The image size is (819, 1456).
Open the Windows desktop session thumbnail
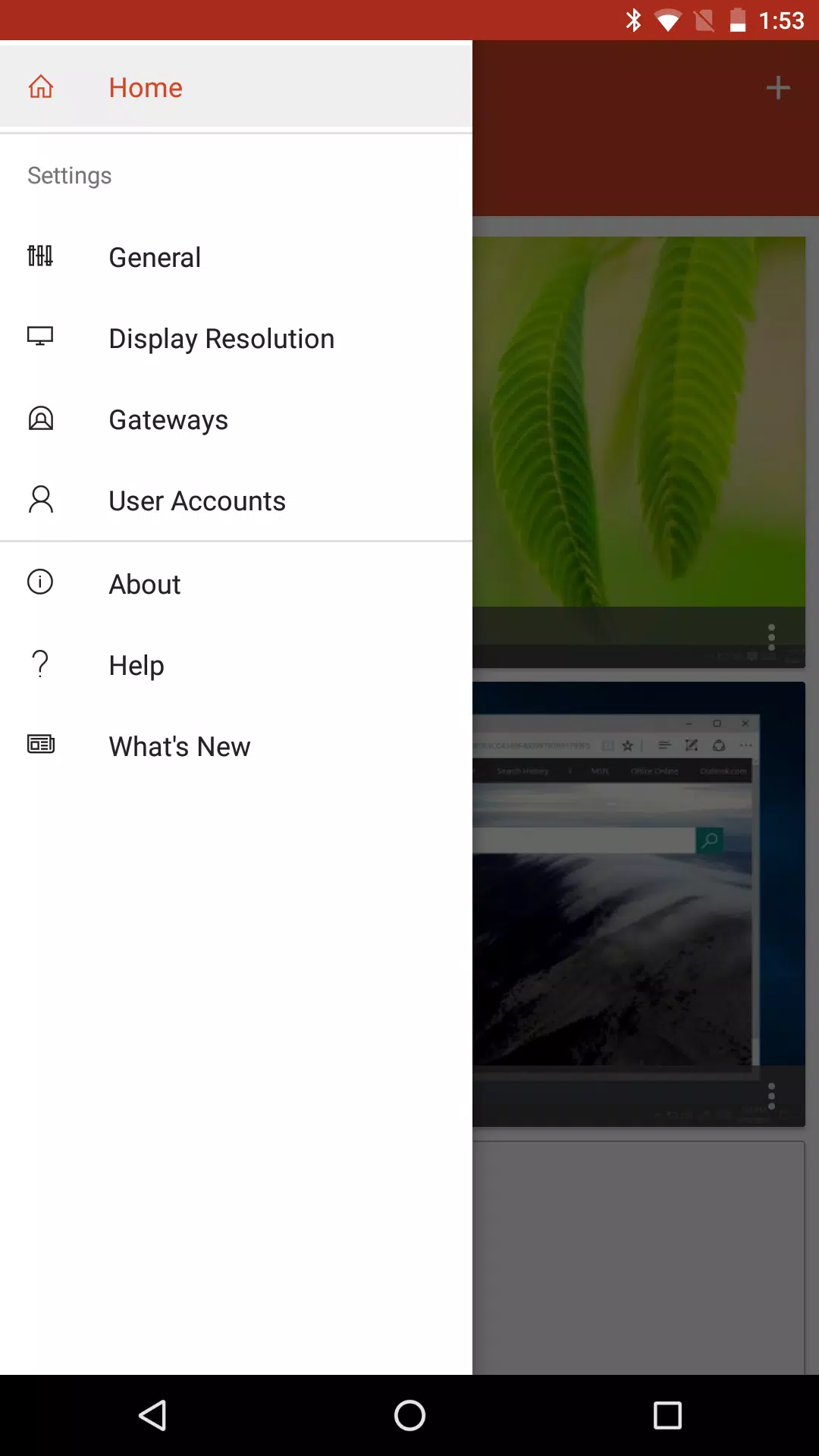click(x=639, y=874)
